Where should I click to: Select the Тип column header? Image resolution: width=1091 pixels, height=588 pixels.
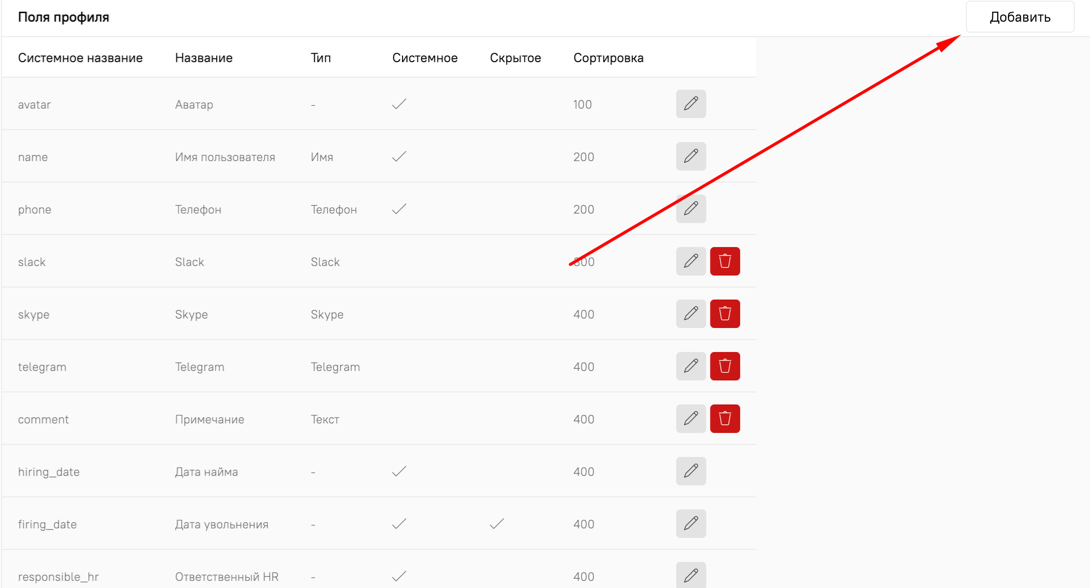tap(320, 58)
